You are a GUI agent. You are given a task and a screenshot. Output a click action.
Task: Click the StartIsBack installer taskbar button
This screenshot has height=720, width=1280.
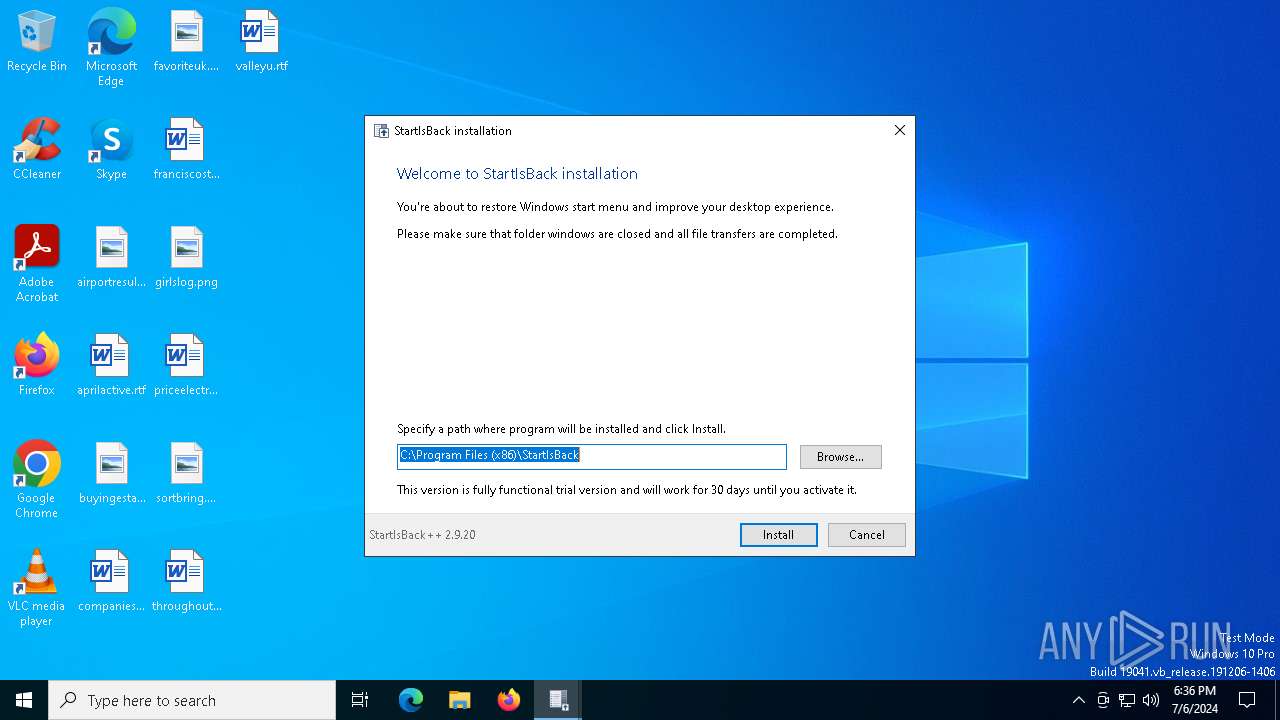558,700
